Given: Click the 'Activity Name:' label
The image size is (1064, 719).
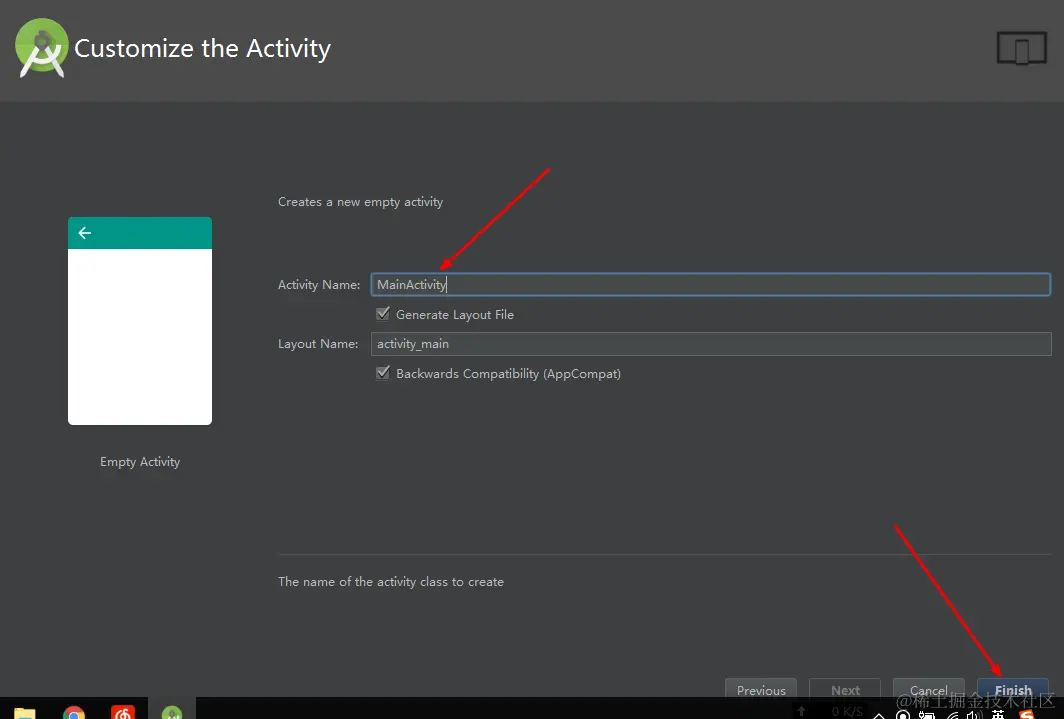Looking at the screenshot, I should (x=319, y=284).
